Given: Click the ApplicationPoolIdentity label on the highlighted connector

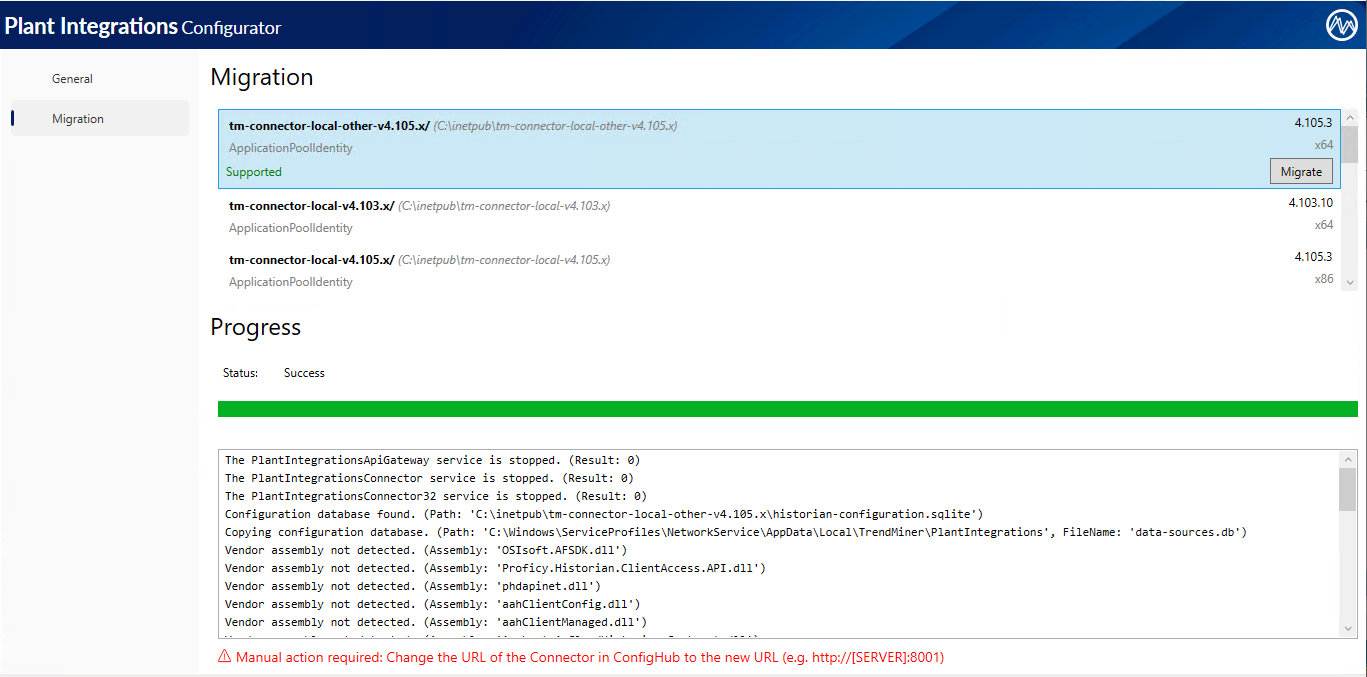Looking at the screenshot, I should click(x=290, y=147).
